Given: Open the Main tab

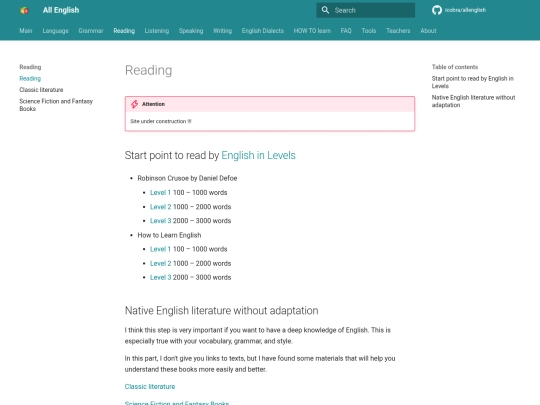Looking at the screenshot, I should click(x=26, y=31).
